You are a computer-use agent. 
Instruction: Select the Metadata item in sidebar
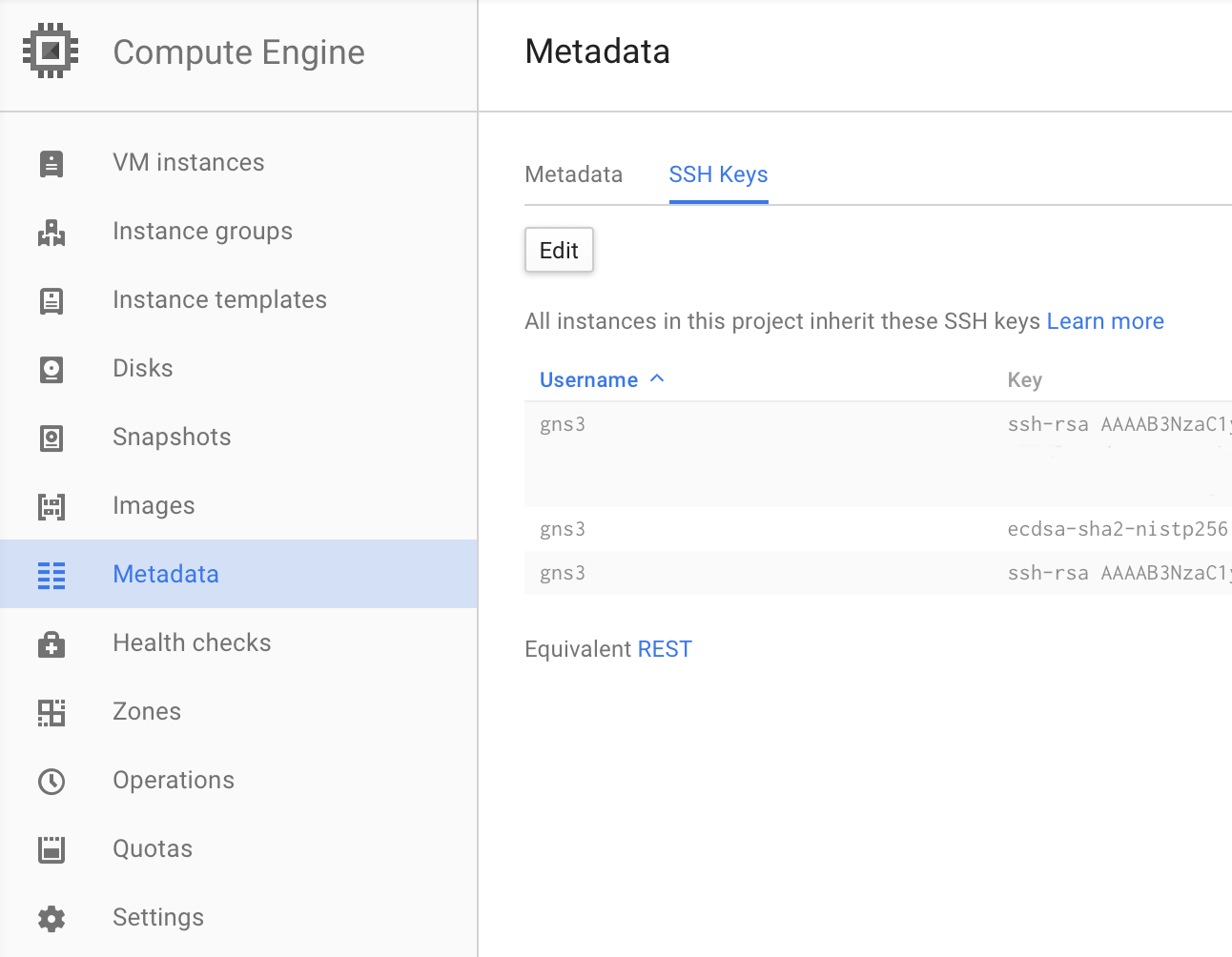point(166,574)
